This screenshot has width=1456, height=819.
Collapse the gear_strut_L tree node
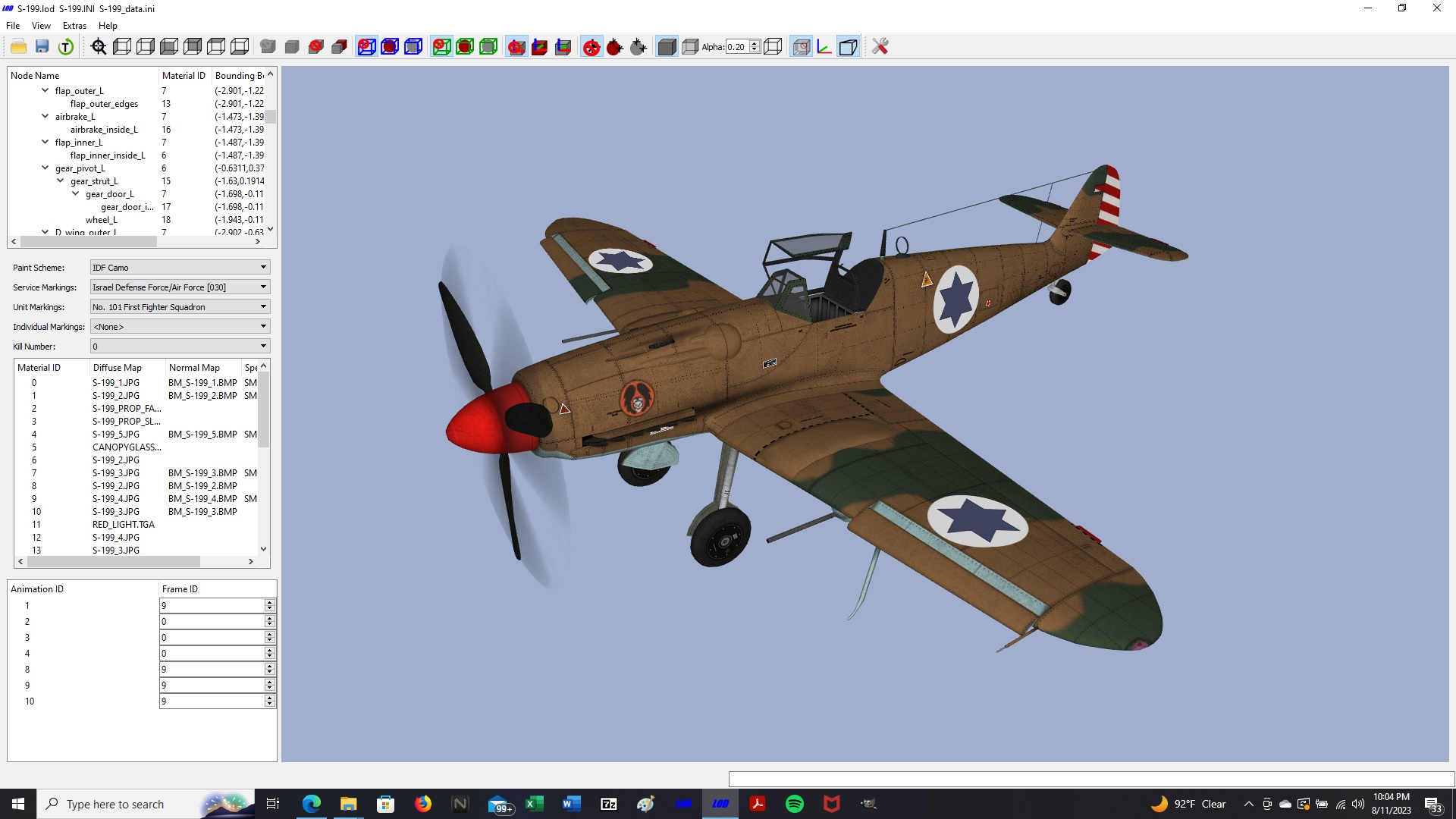point(61,180)
